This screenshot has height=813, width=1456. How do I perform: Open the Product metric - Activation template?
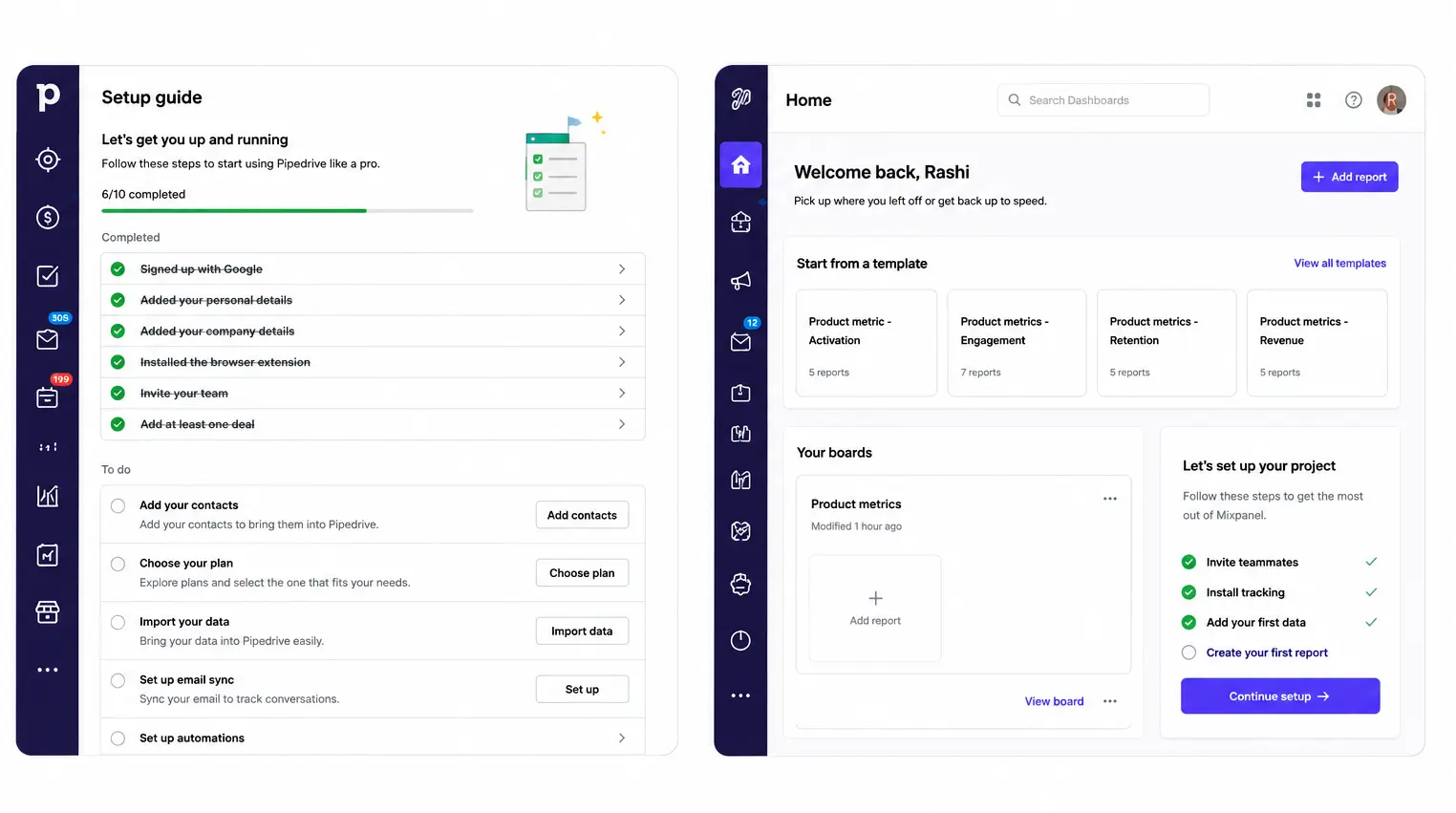[x=867, y=343]
